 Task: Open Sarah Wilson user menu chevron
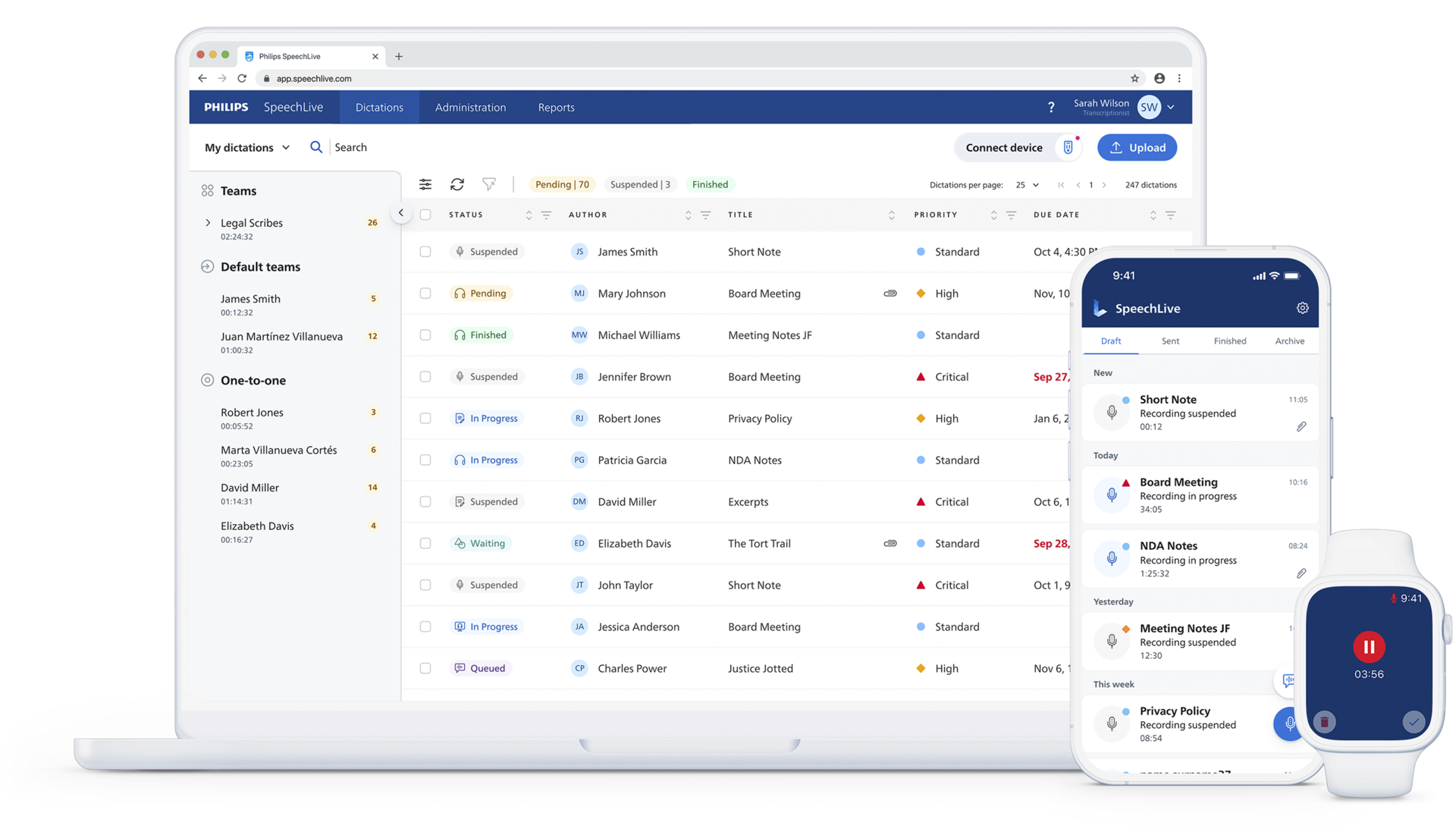click(1171, 108)
